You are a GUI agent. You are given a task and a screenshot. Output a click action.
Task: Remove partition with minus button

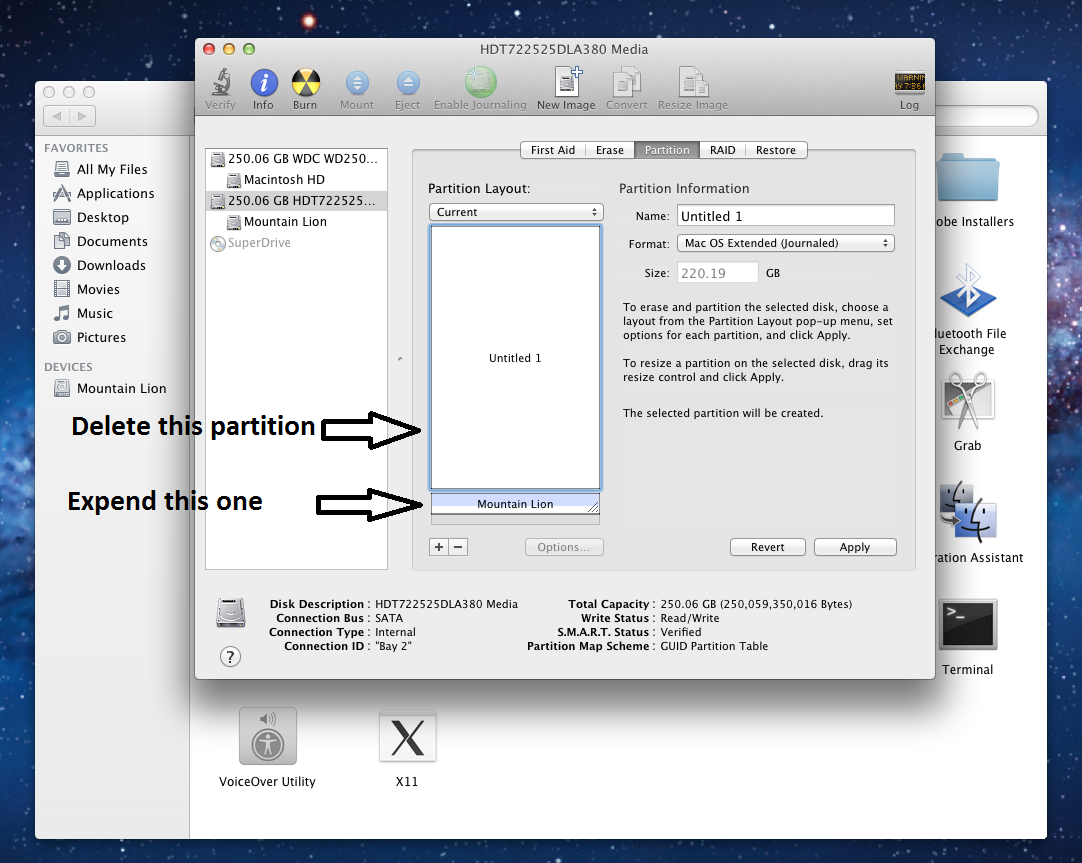click(x=458, y=547)
